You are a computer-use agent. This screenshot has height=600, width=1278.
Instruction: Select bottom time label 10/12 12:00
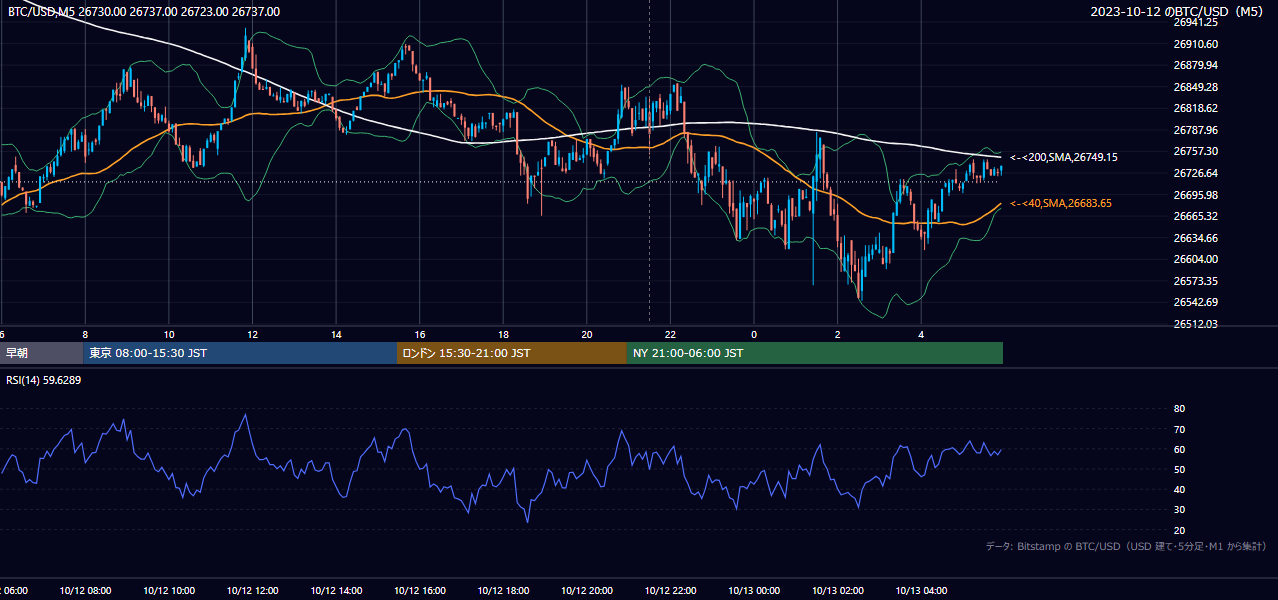point(252,591)
